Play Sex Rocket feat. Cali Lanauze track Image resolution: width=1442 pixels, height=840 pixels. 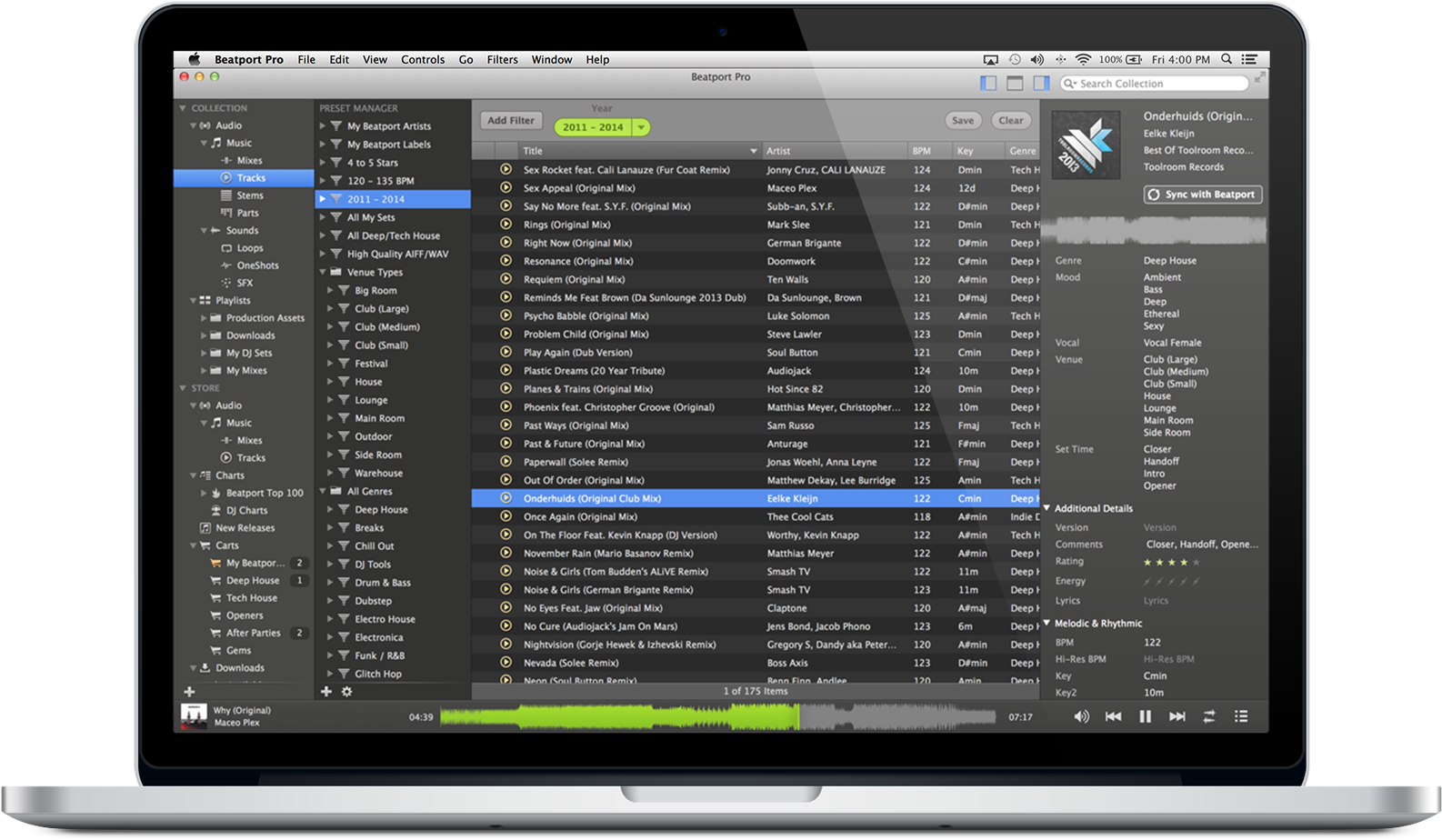[x=506, y=169]
